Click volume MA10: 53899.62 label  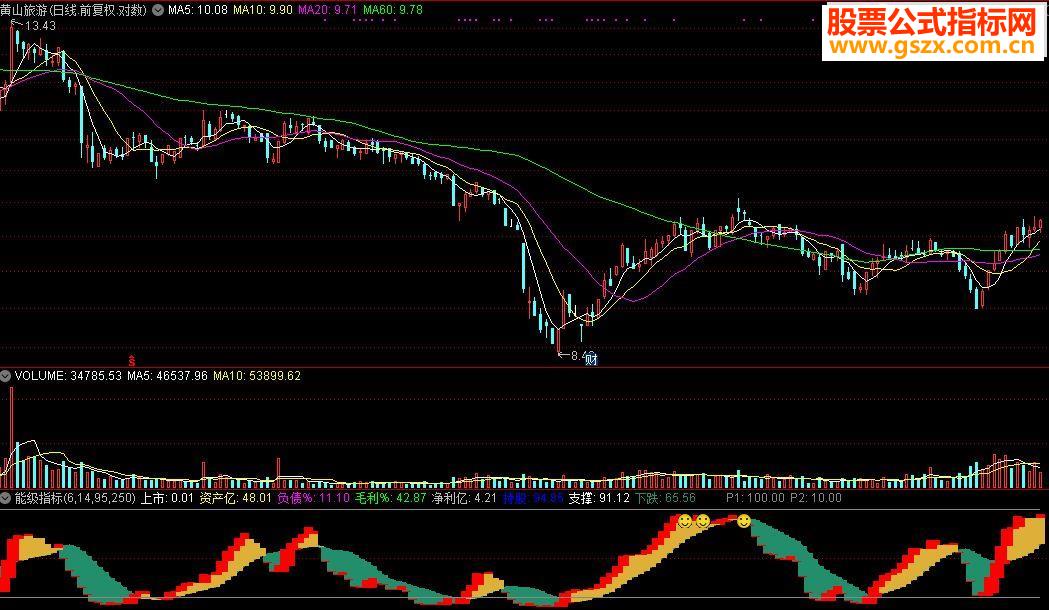257,376
